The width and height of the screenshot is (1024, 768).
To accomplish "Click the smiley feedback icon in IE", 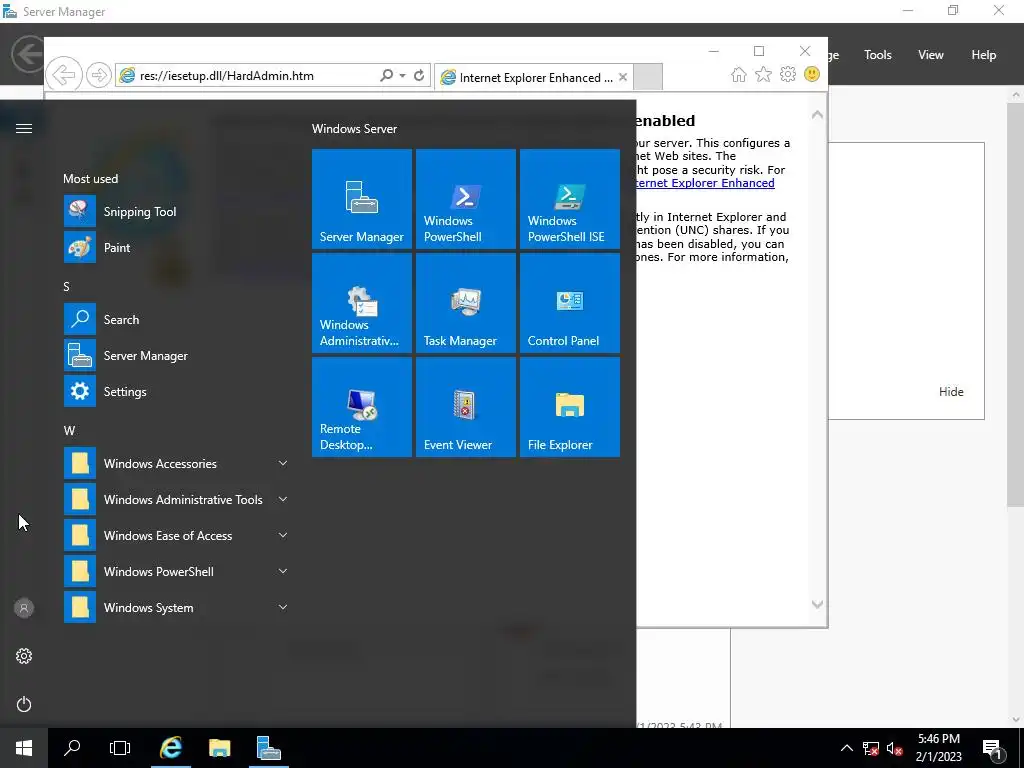I will pyautogui.click(x=812, y=74).
